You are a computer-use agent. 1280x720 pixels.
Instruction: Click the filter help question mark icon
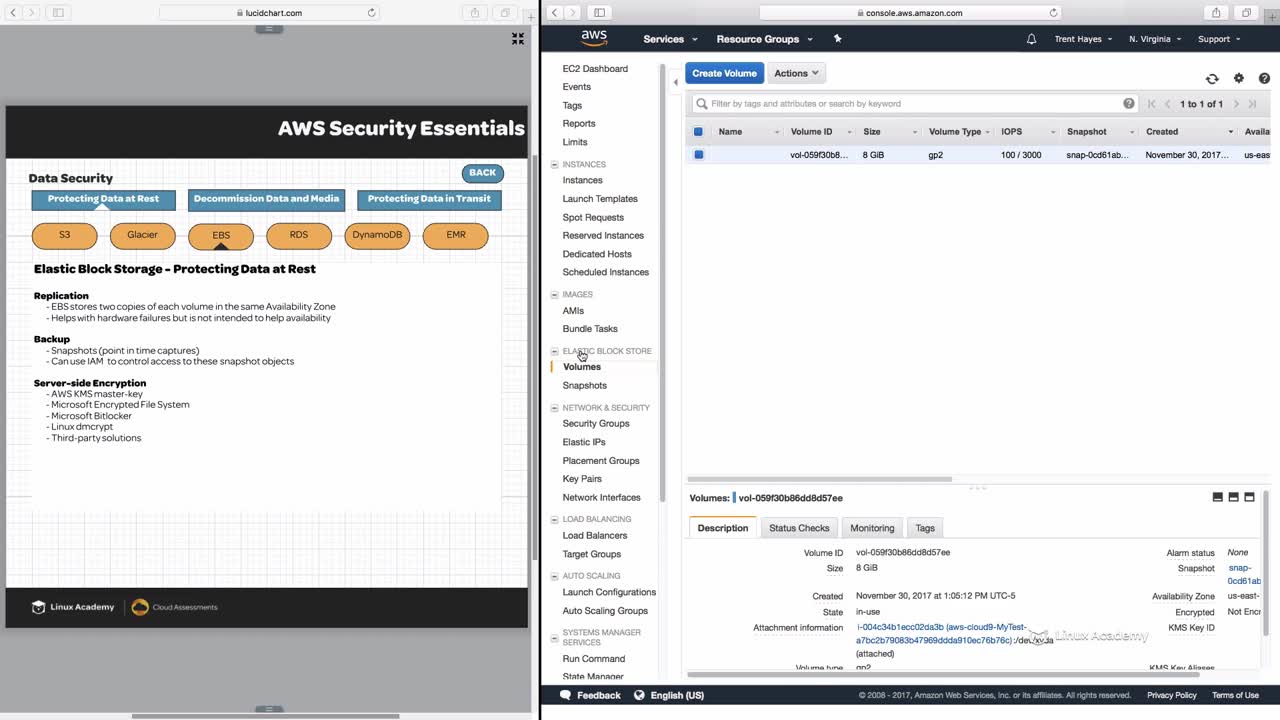pos(1129,103)
